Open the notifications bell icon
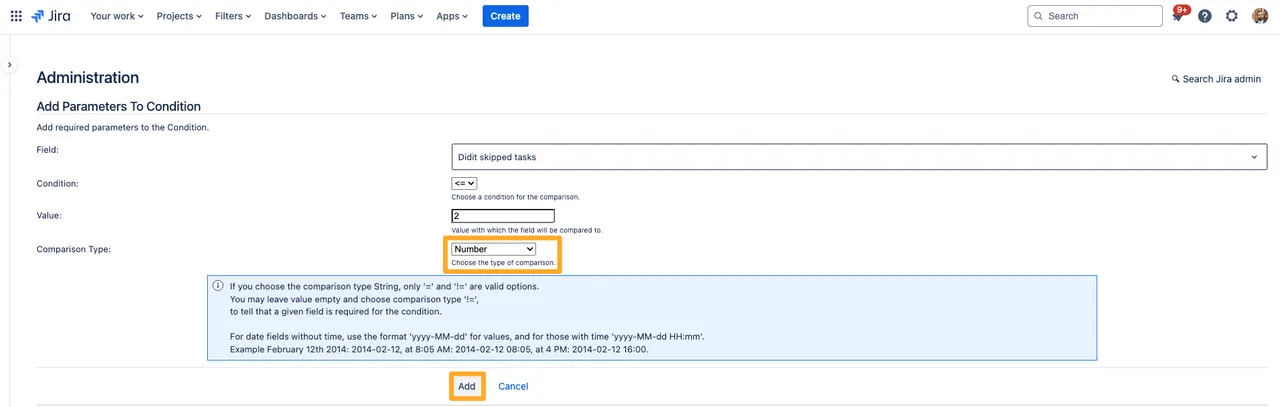The height and width of the screenshot is (407, 1280). point(1178,16)
